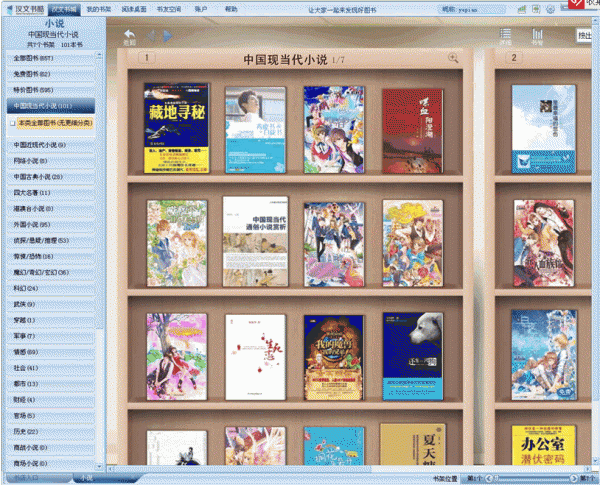Open the 我的魔兽 book cover
Image resolution: width=600 pixels, height=485 pixels.
pos(334,358)
